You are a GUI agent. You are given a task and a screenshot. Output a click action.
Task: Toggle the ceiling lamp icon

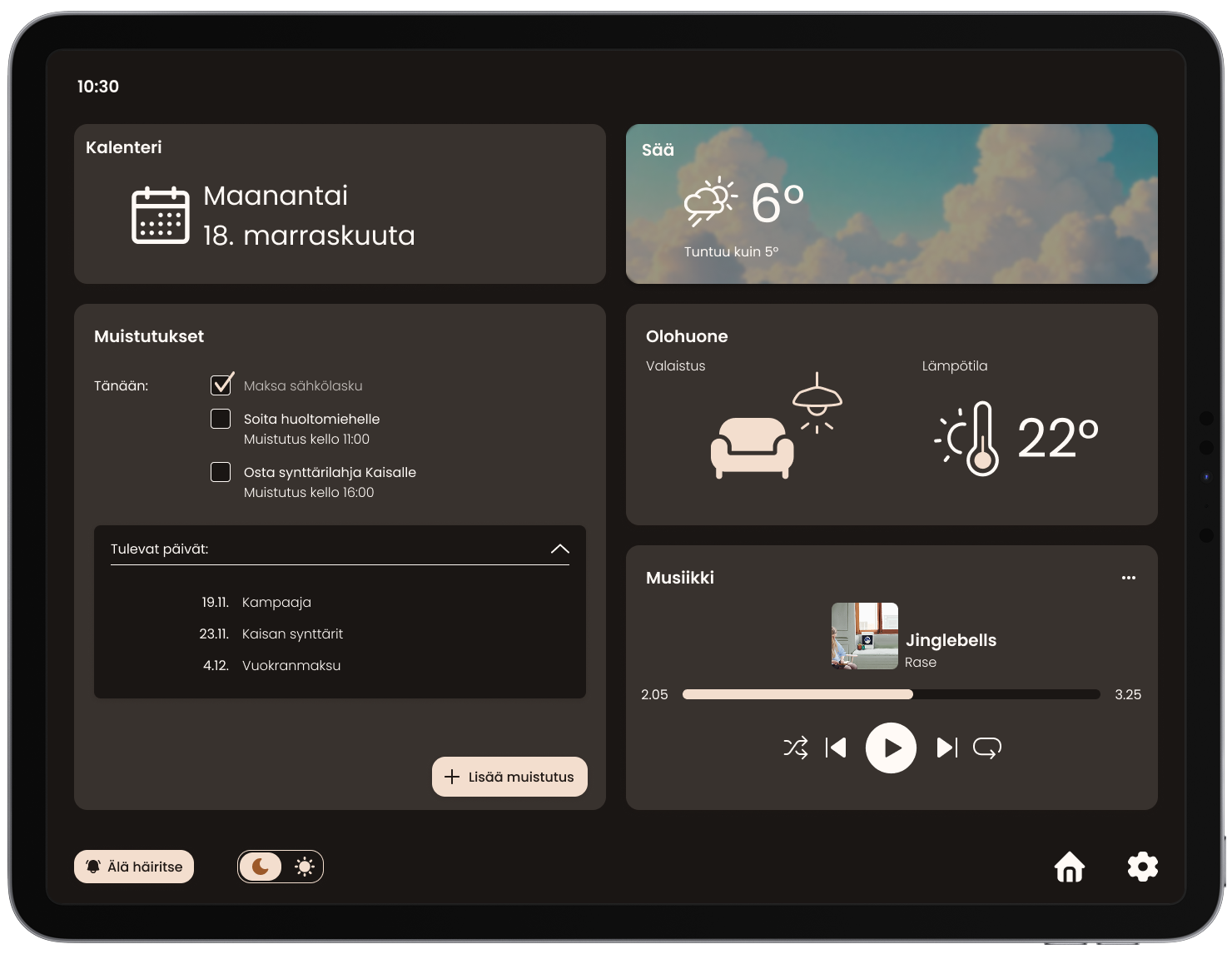coord(817,402)
